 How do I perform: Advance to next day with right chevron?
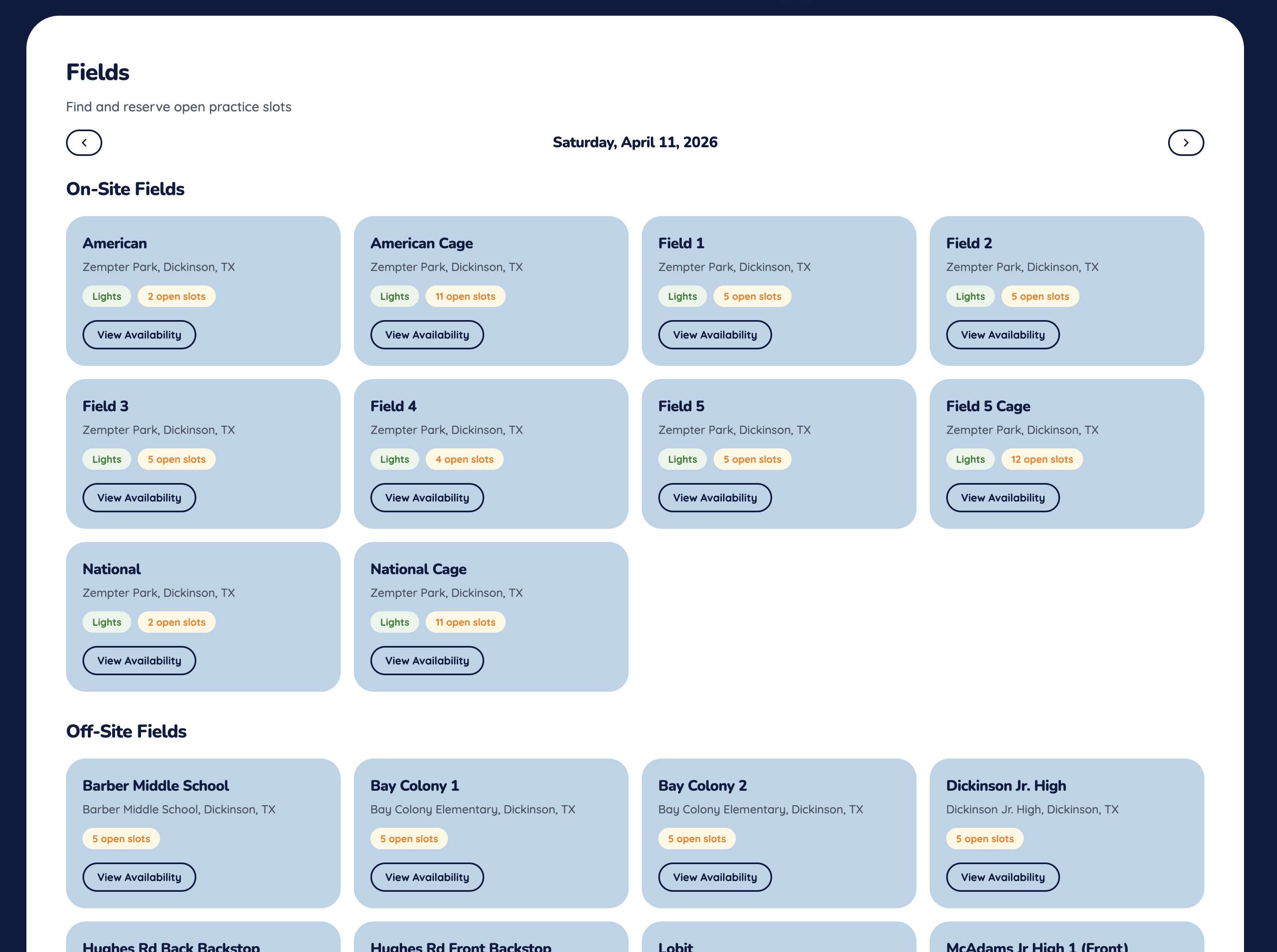pyautogui.click(x=1185, y=143)
